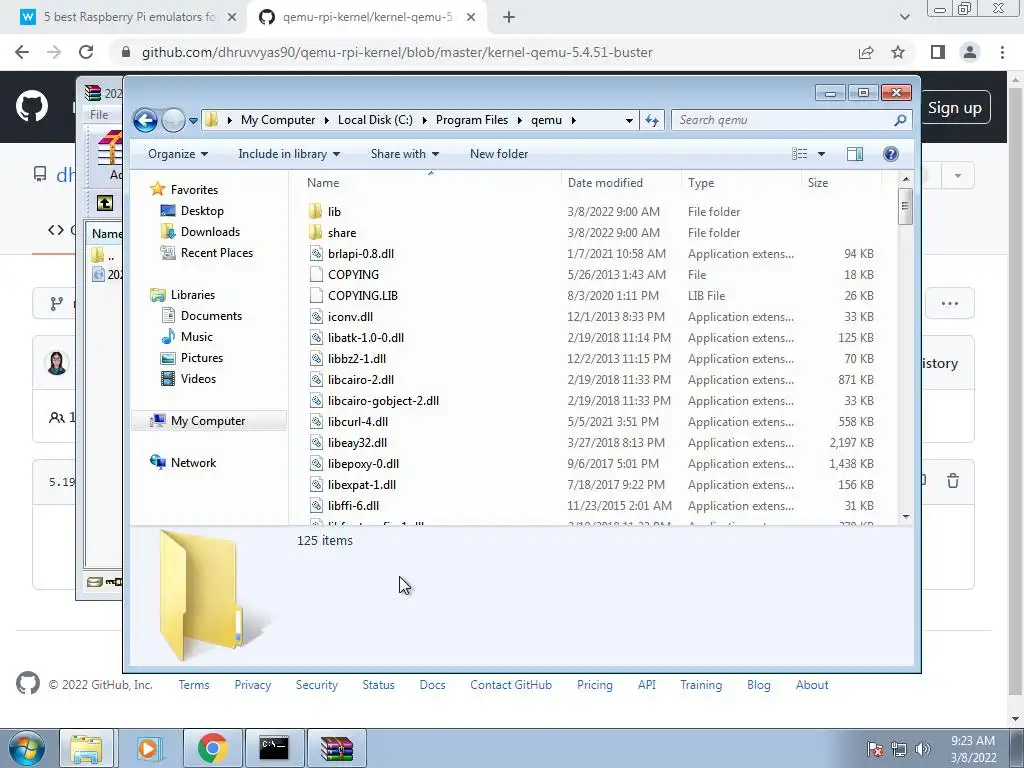
Task: Open WinRAR from the taskbar
Action: click(x=337, y=748)
